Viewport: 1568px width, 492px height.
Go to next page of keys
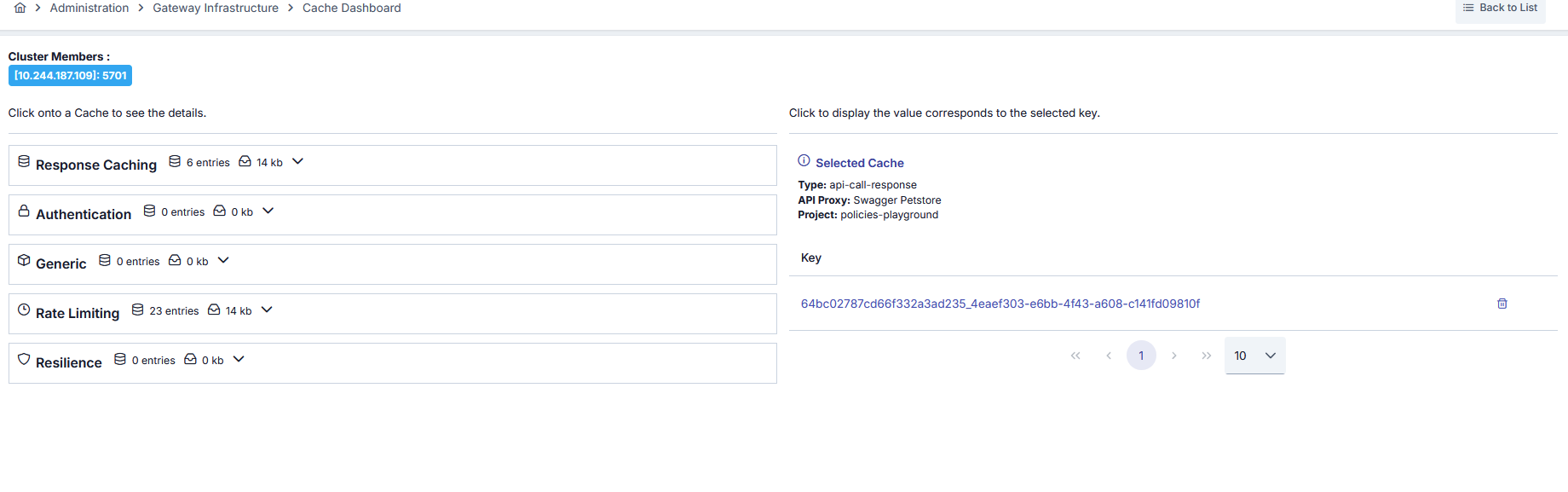click(1174, 356)
